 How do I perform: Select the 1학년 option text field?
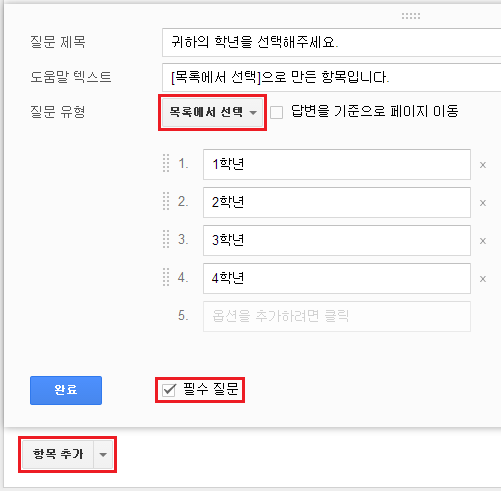[x=337, y=164]
